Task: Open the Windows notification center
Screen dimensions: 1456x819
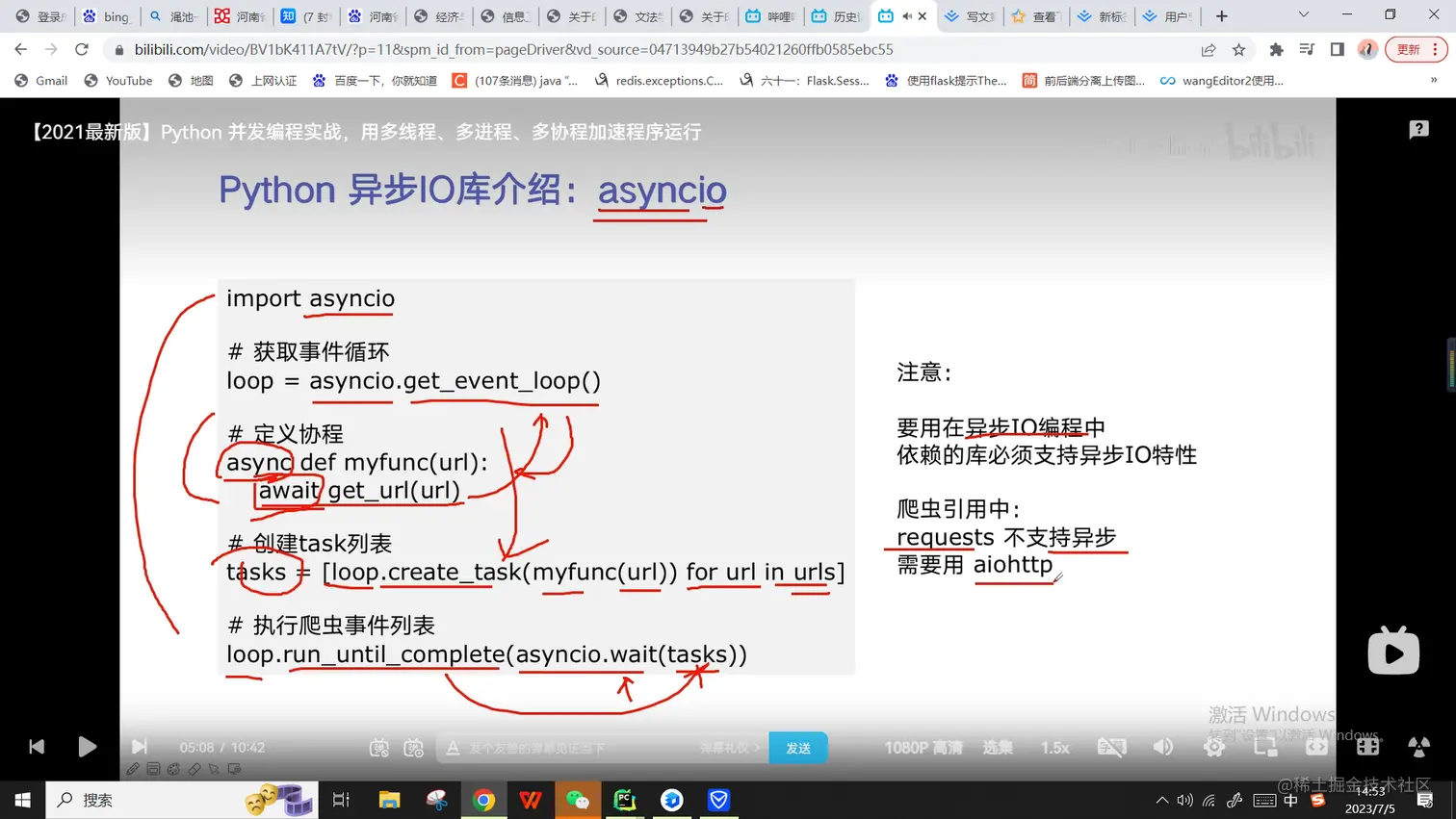Action: pos(1425,800)
